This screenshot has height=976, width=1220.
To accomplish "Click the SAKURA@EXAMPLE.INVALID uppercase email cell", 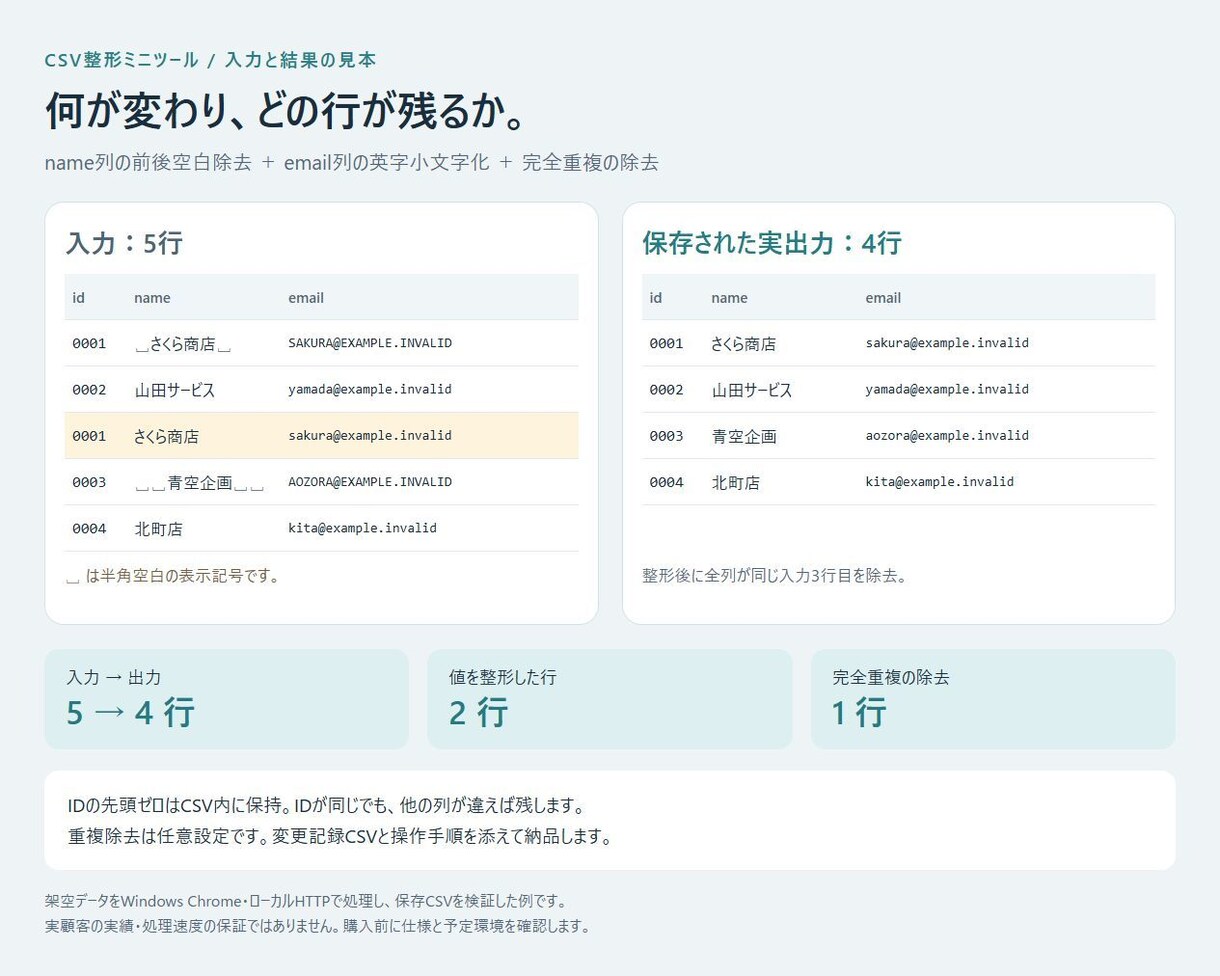I will [370, 343].
